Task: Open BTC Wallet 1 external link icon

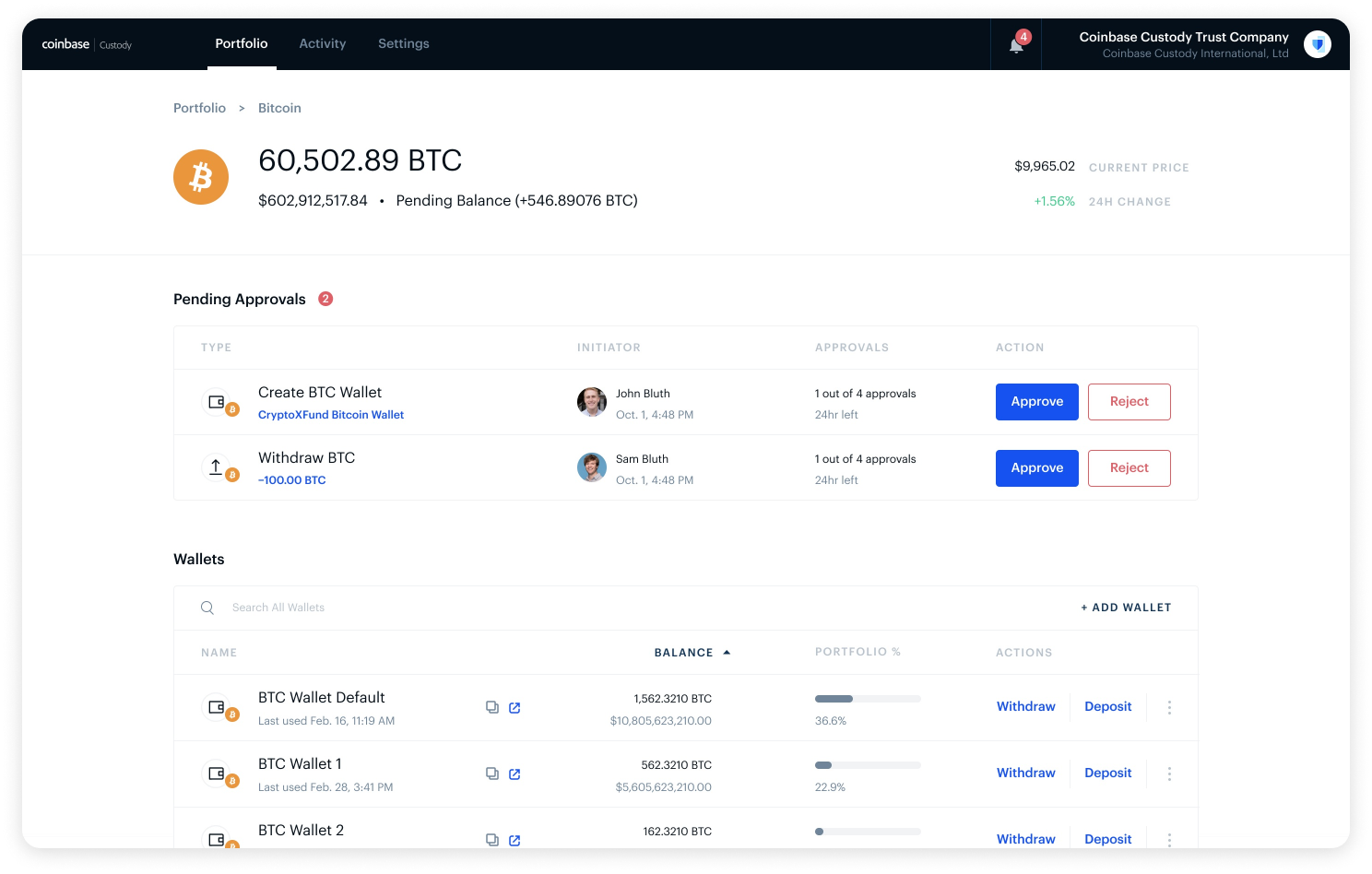Action: coord(514,774)
